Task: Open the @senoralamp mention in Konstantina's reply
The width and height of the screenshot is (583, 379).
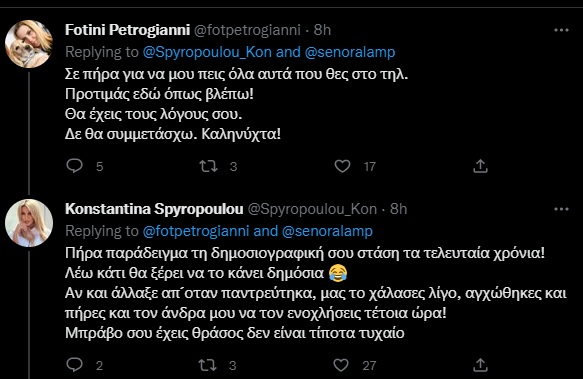Action: [x=327, y=231]
